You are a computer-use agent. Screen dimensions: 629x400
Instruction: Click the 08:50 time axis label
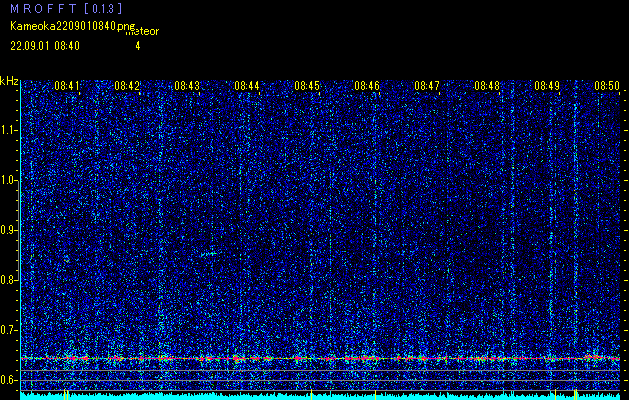[607, 86]
